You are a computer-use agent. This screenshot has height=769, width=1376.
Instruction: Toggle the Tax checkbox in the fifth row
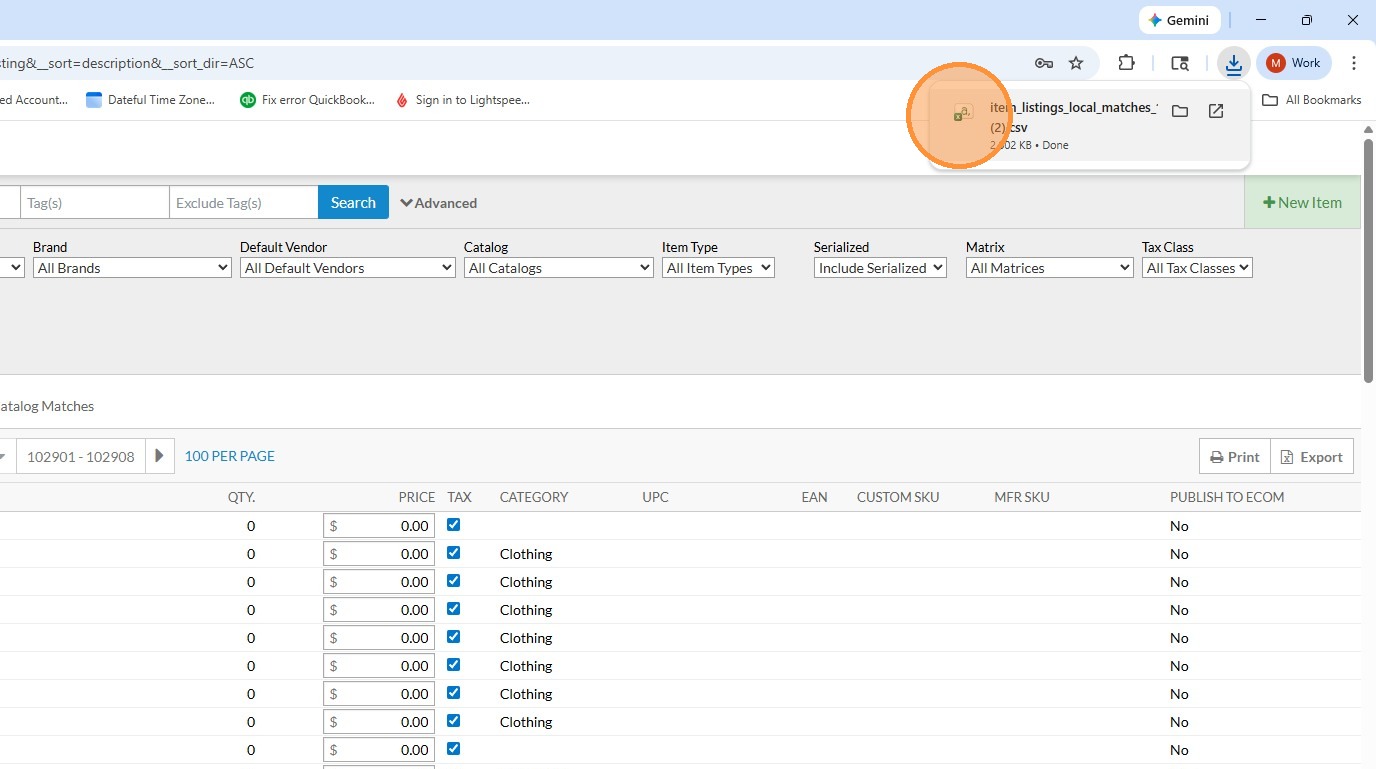tap(454, 637)
